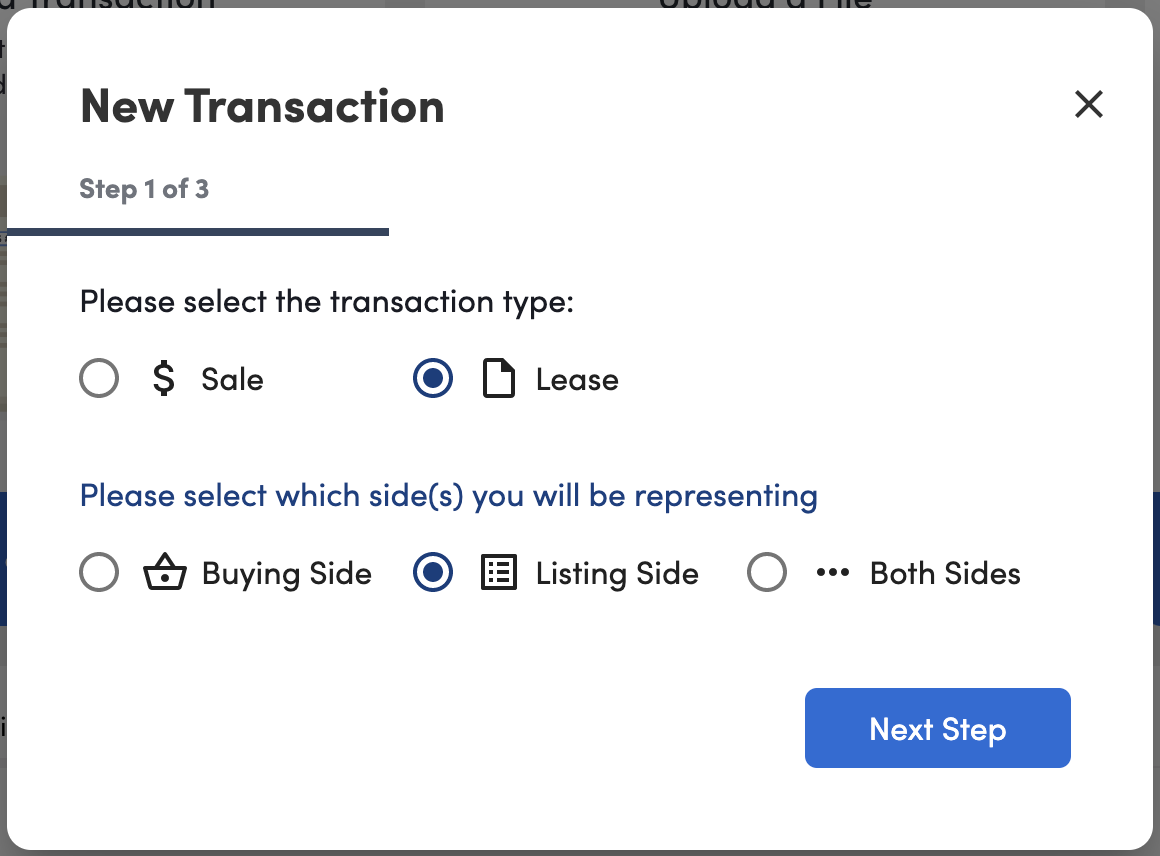Choose the Buying Side radio button
This screenshot has height=856, width=1160.
point(99,572)
